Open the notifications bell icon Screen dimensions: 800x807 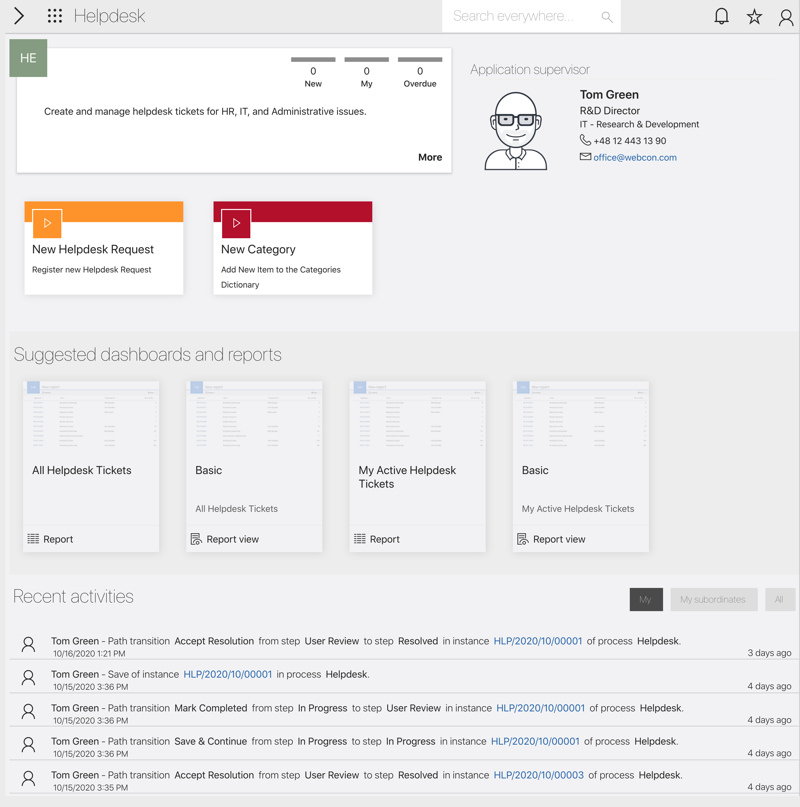721,16
